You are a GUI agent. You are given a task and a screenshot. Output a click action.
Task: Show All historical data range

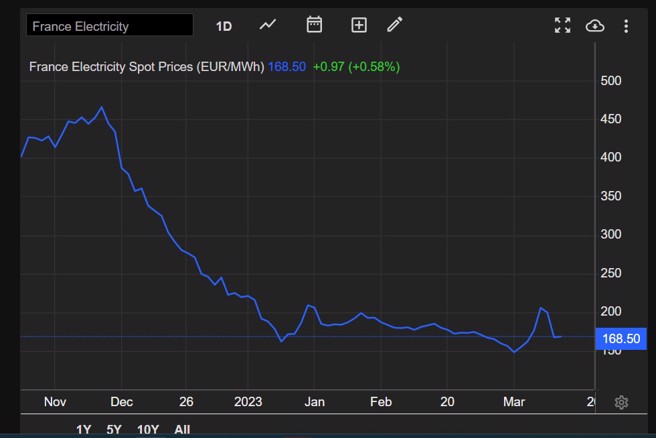pyautogui.click(x=182, y=429)
